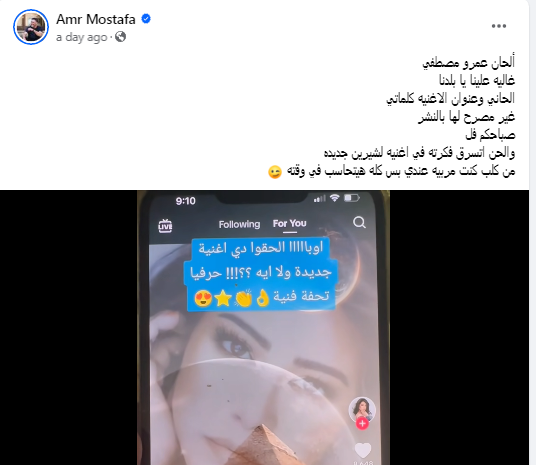
Task: Click the 9:10 clock in video
Action: [x=185, y=201]
